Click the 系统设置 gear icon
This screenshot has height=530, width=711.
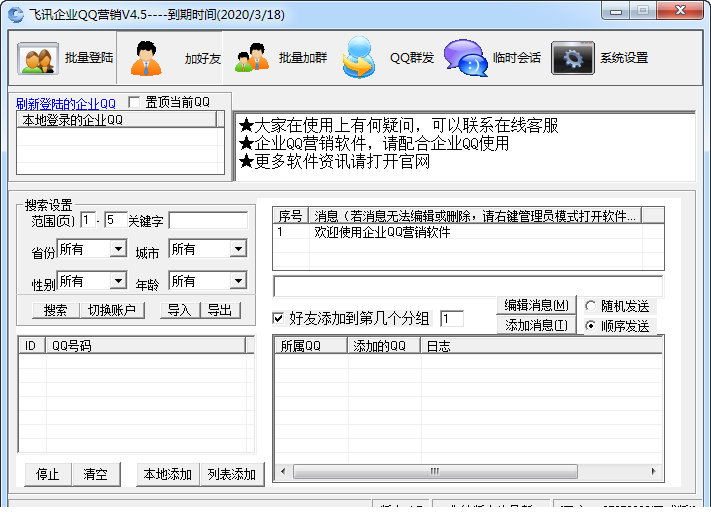pos(573,58)
